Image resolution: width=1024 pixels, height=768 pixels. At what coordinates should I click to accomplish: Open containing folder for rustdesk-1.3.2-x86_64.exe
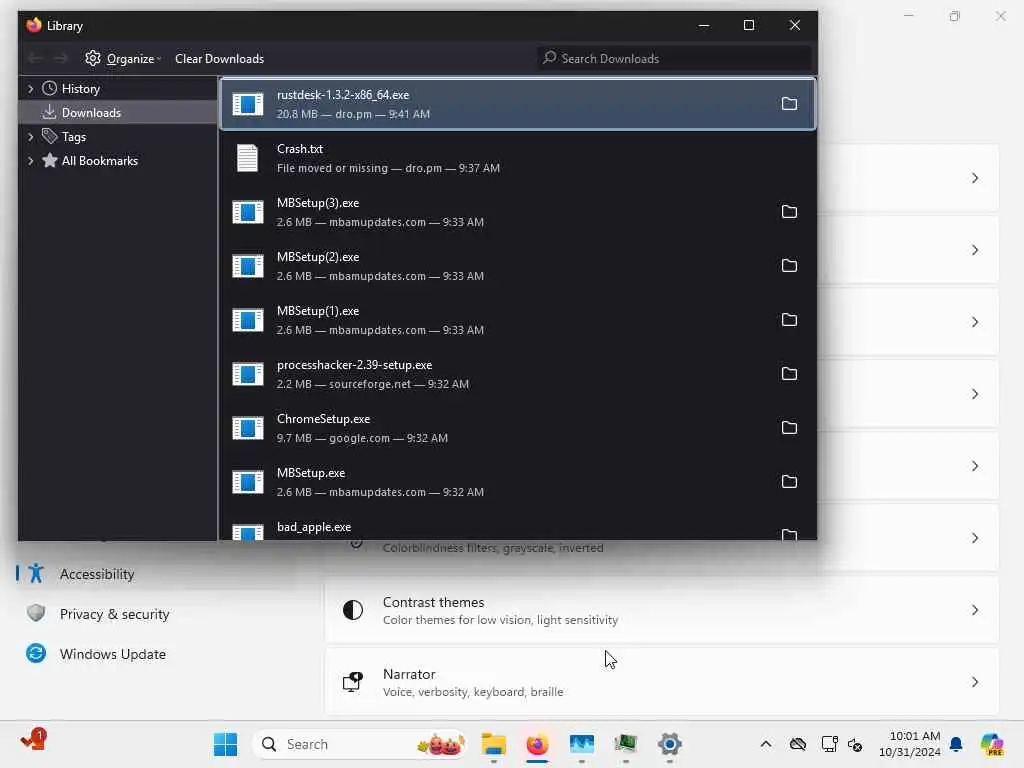click(789, 104)
